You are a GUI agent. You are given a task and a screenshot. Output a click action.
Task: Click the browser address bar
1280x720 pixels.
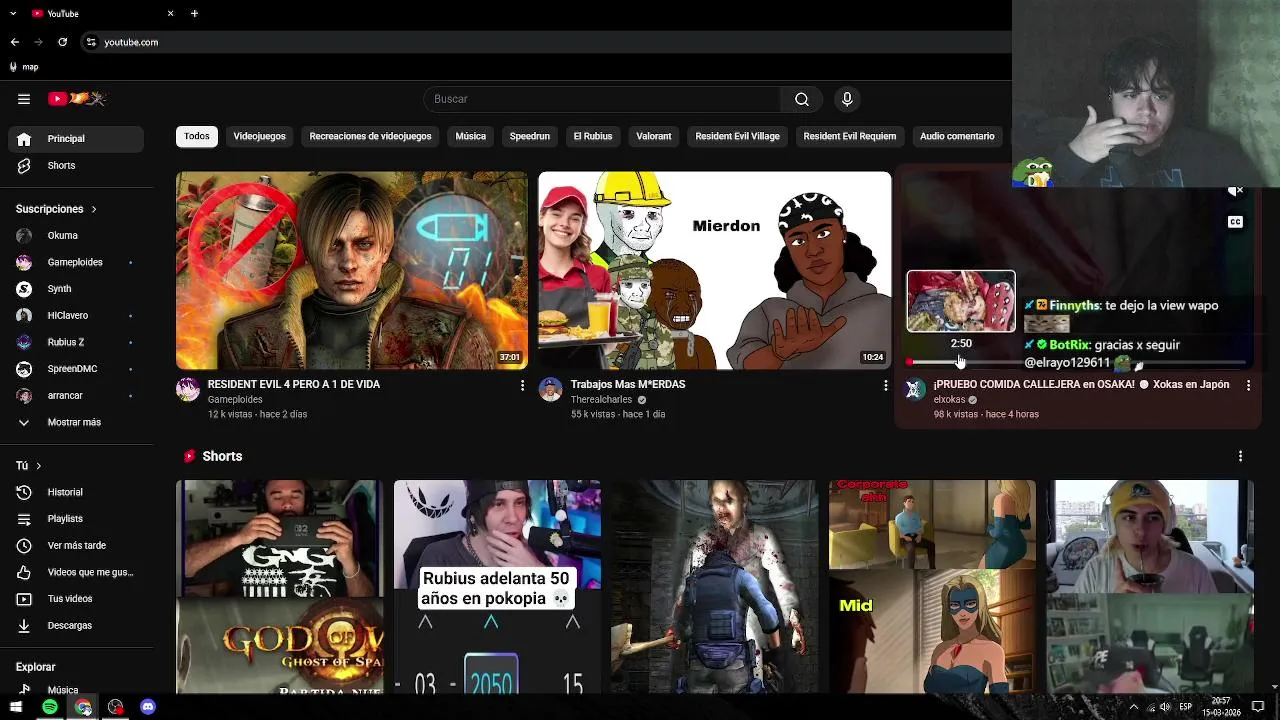tap(545, 42)
